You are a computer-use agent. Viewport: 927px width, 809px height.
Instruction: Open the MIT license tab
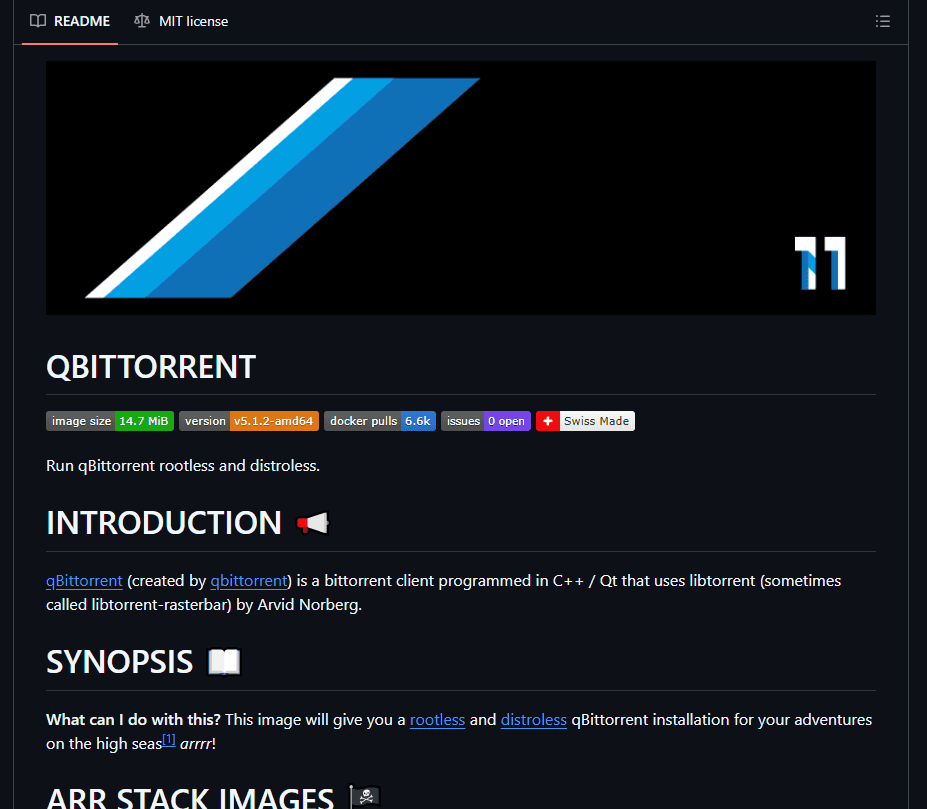click(x=181, y=21)
